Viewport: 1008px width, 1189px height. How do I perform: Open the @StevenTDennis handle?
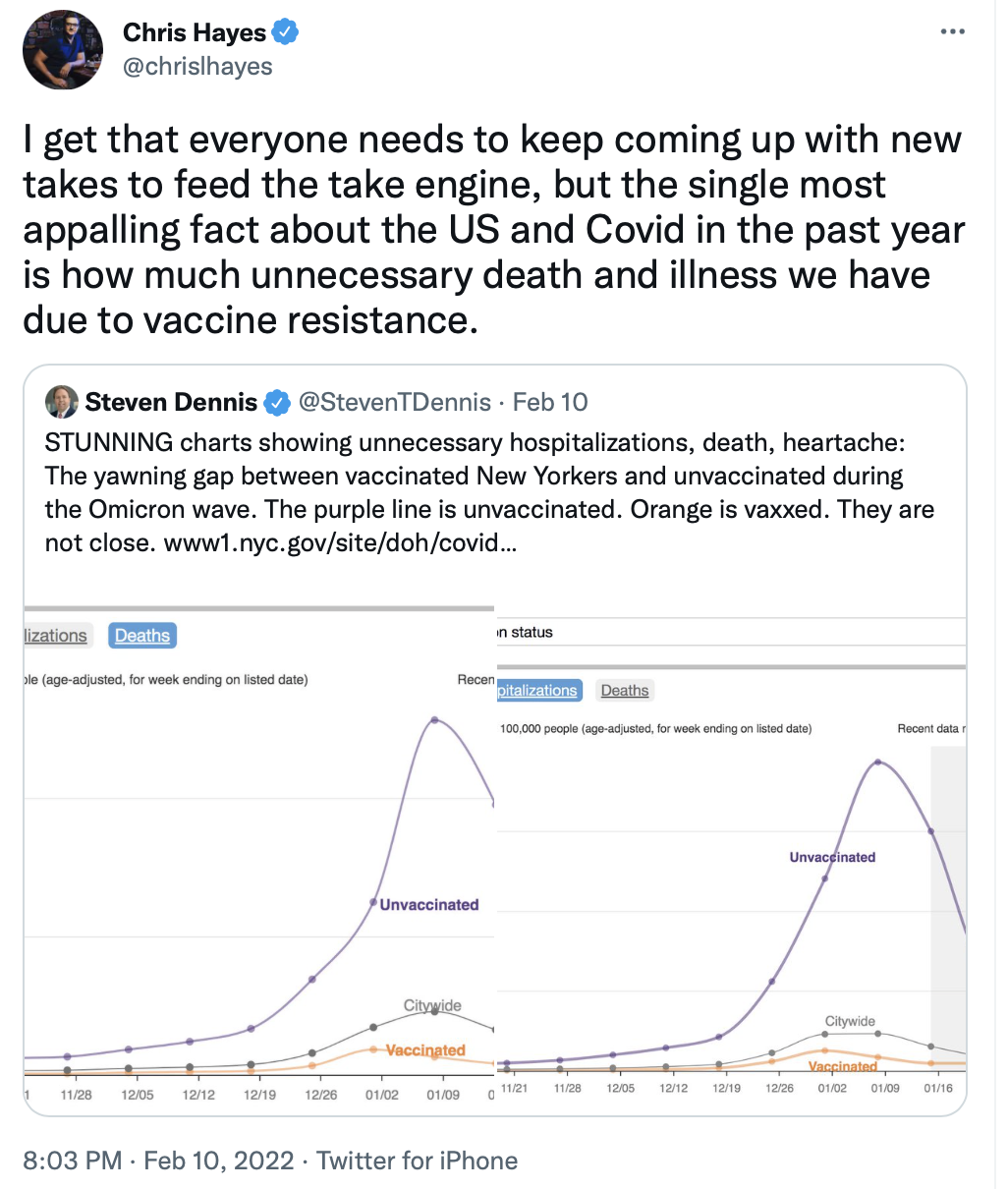coord(394,402)
